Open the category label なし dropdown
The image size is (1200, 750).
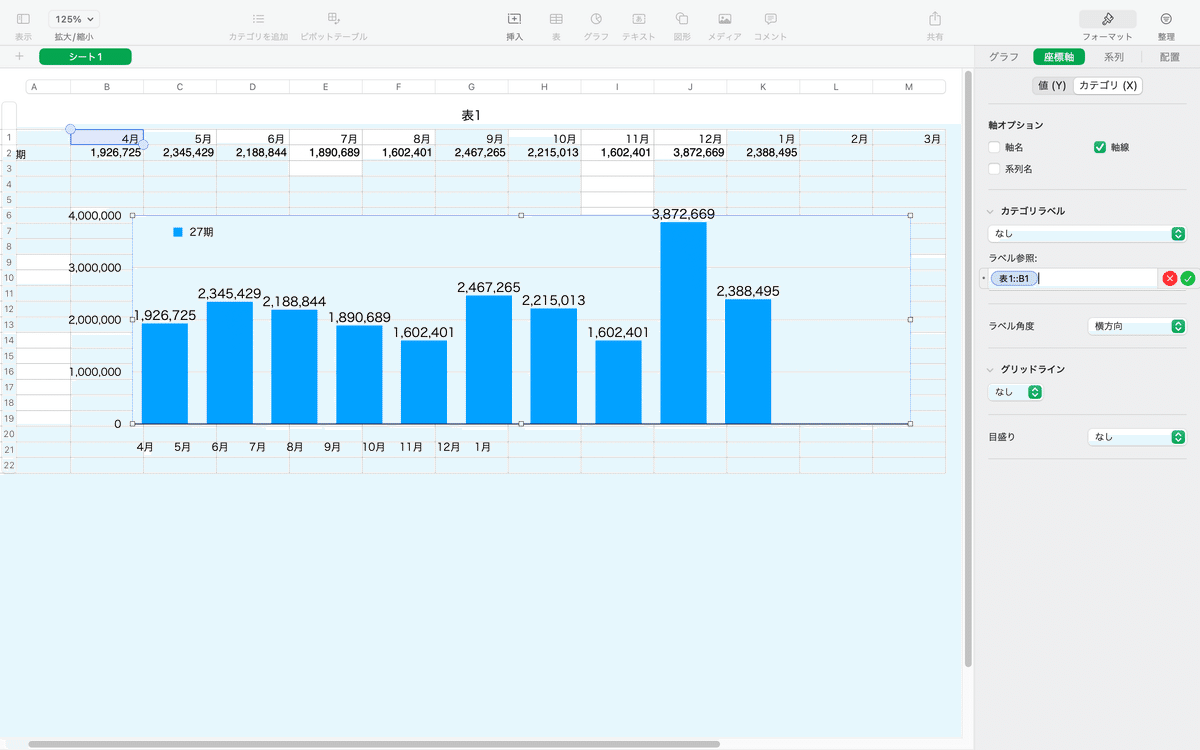click(1087, 234)
